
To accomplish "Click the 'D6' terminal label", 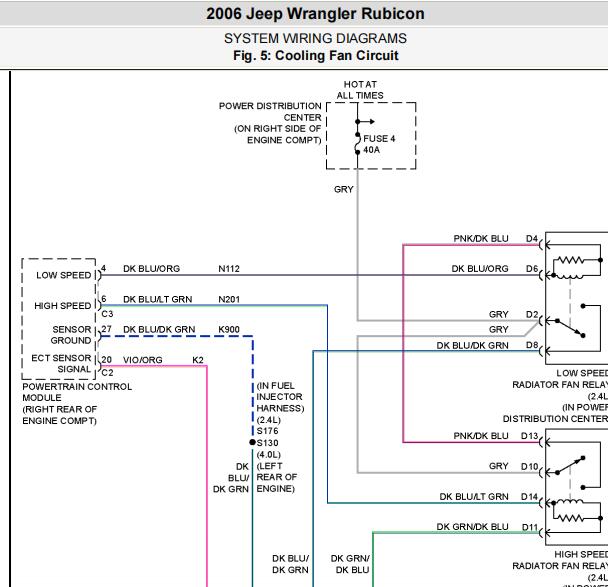I will (x=532, y=269).
